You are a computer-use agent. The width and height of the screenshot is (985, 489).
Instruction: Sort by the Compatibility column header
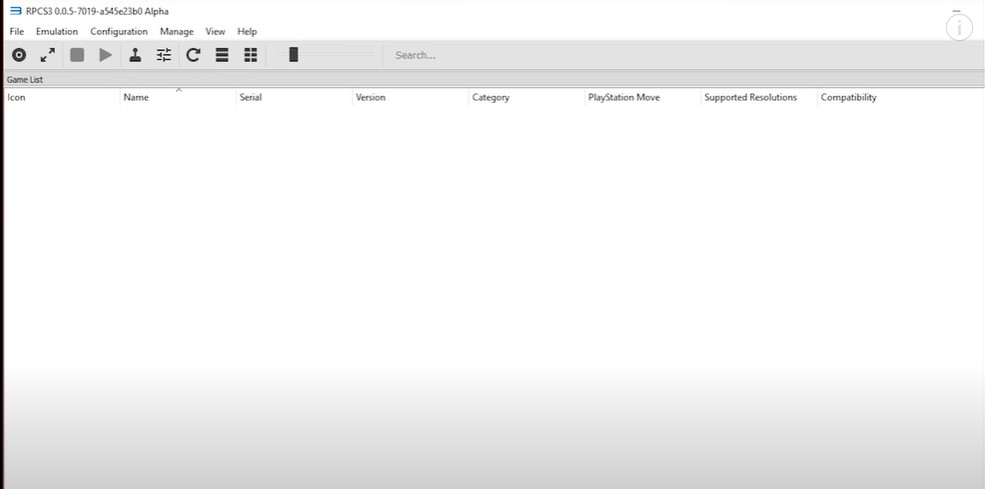[876, 97]
